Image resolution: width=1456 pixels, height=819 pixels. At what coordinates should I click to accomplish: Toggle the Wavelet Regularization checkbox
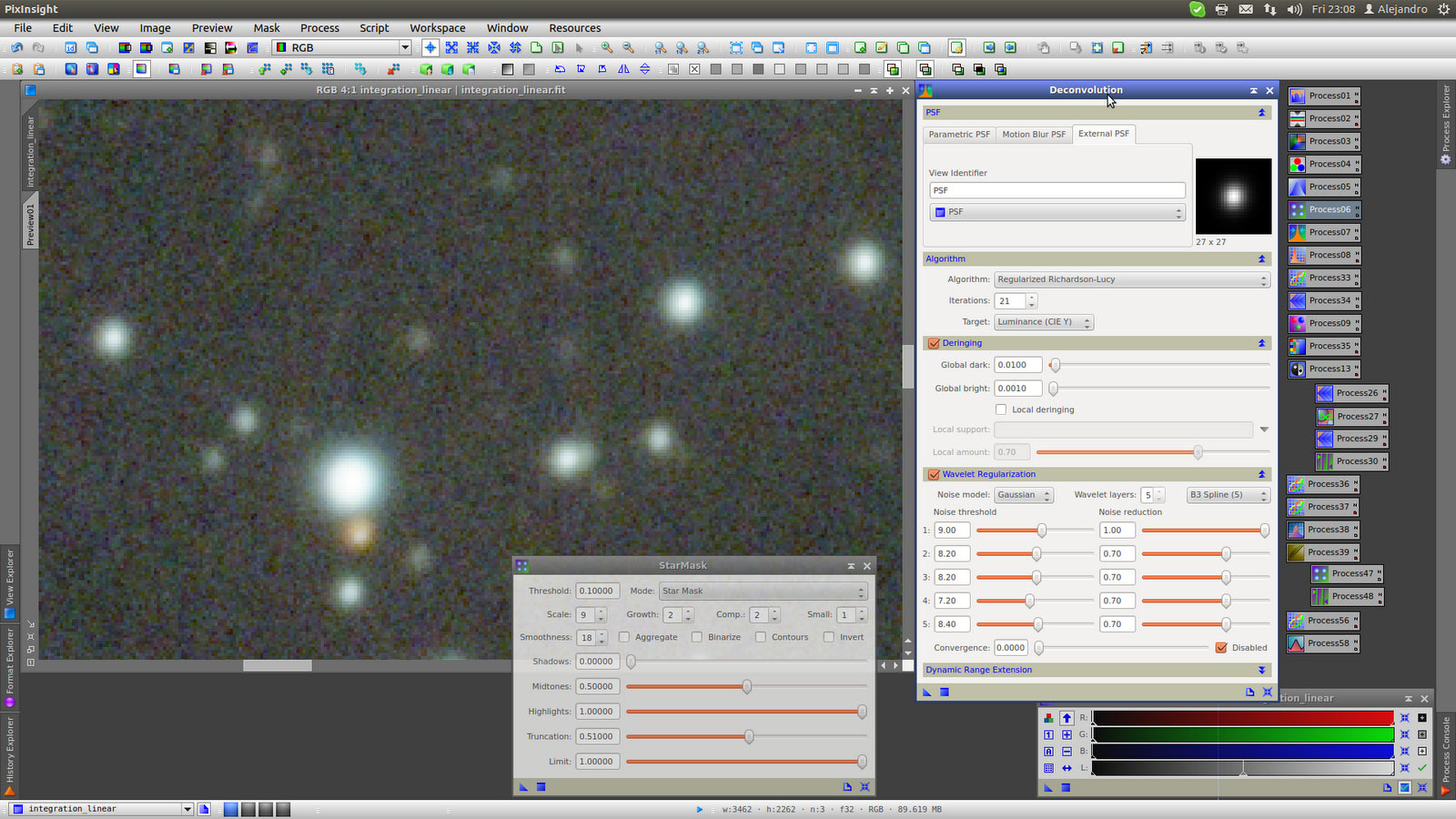coord(934,474)
